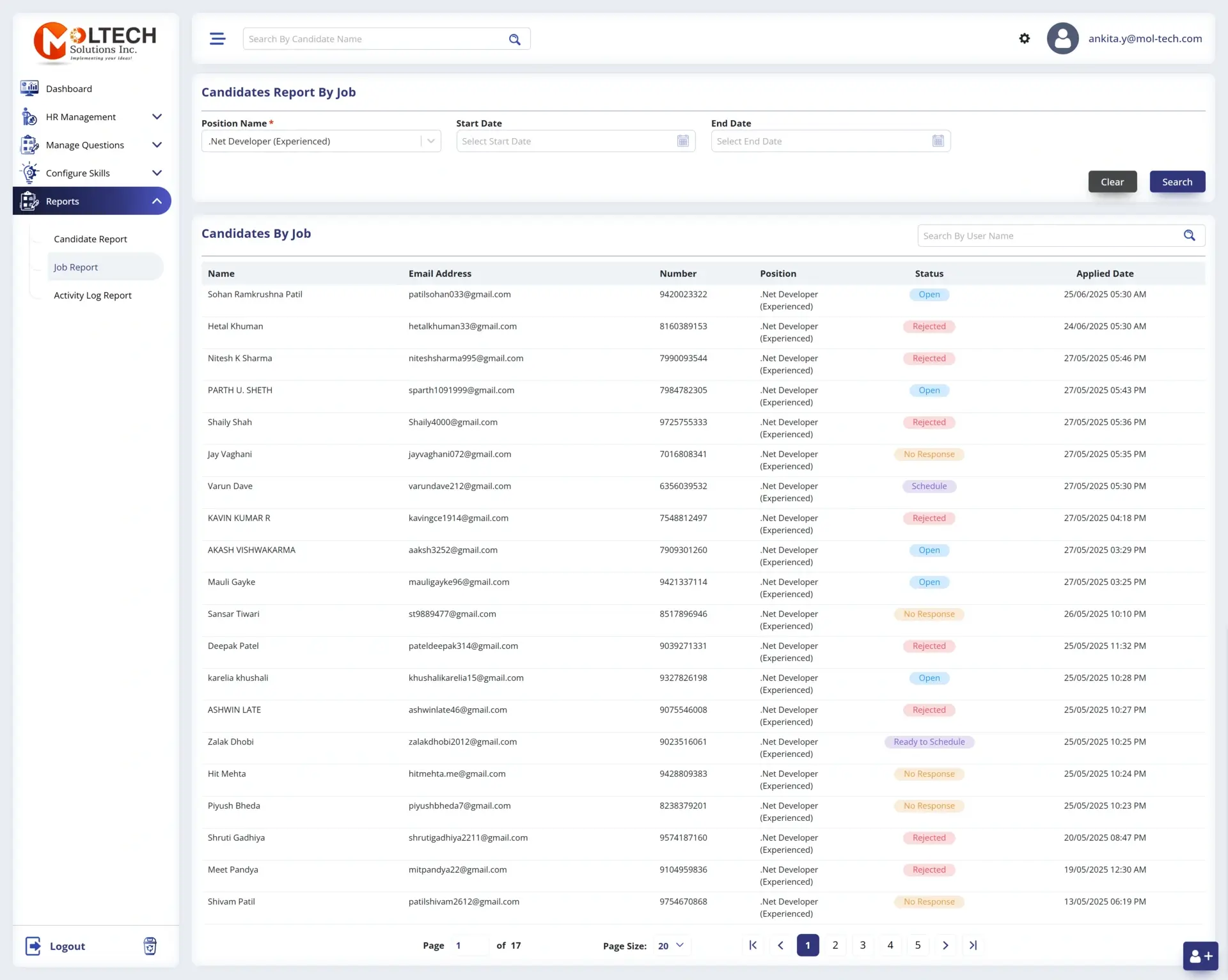Collapse the Reports section chevron
This screenshot has height=980, width=1228.
click(157, 201)
